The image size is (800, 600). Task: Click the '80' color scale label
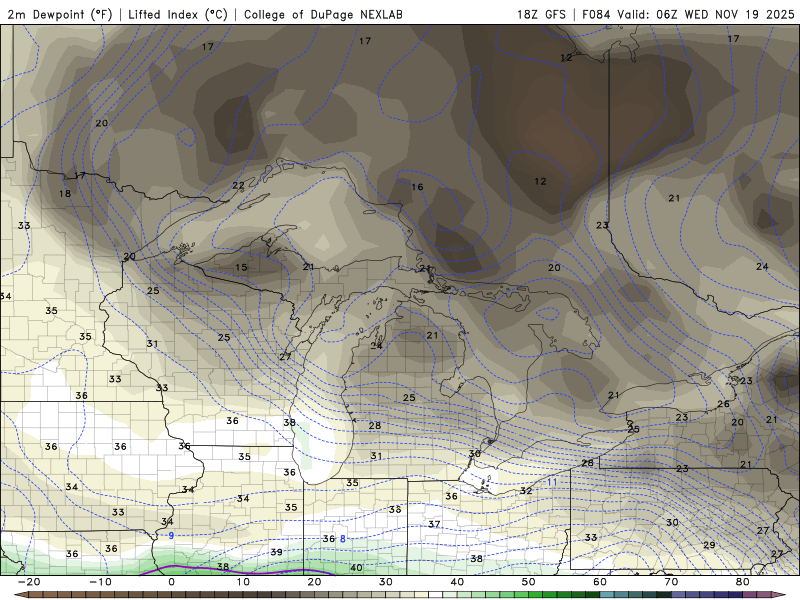743,582
